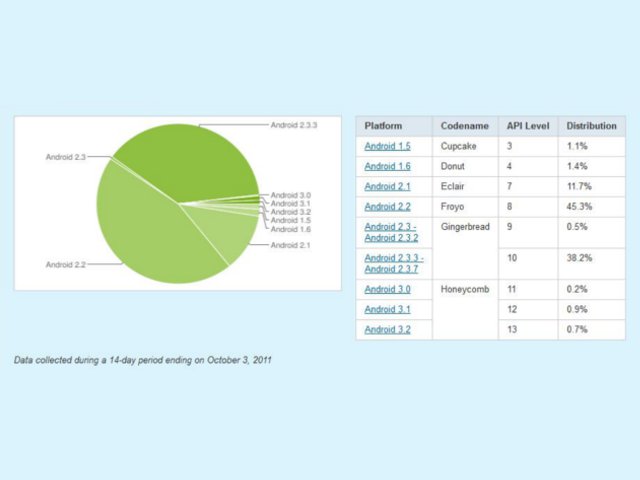640x480 pixels.
Task: Click the Platform column header
Action: point(384,126)
